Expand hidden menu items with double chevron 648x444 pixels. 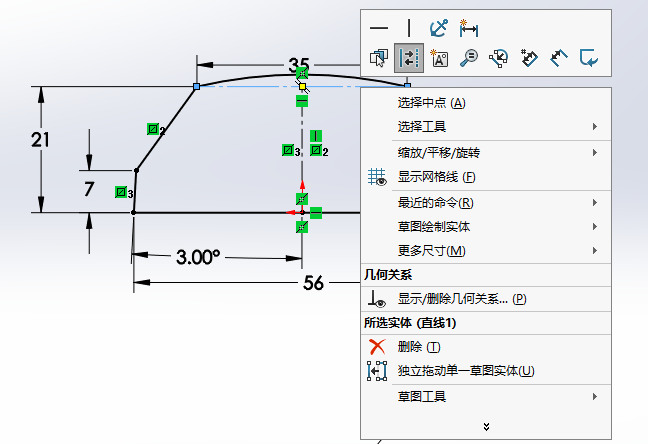click(x=486, y=427)
